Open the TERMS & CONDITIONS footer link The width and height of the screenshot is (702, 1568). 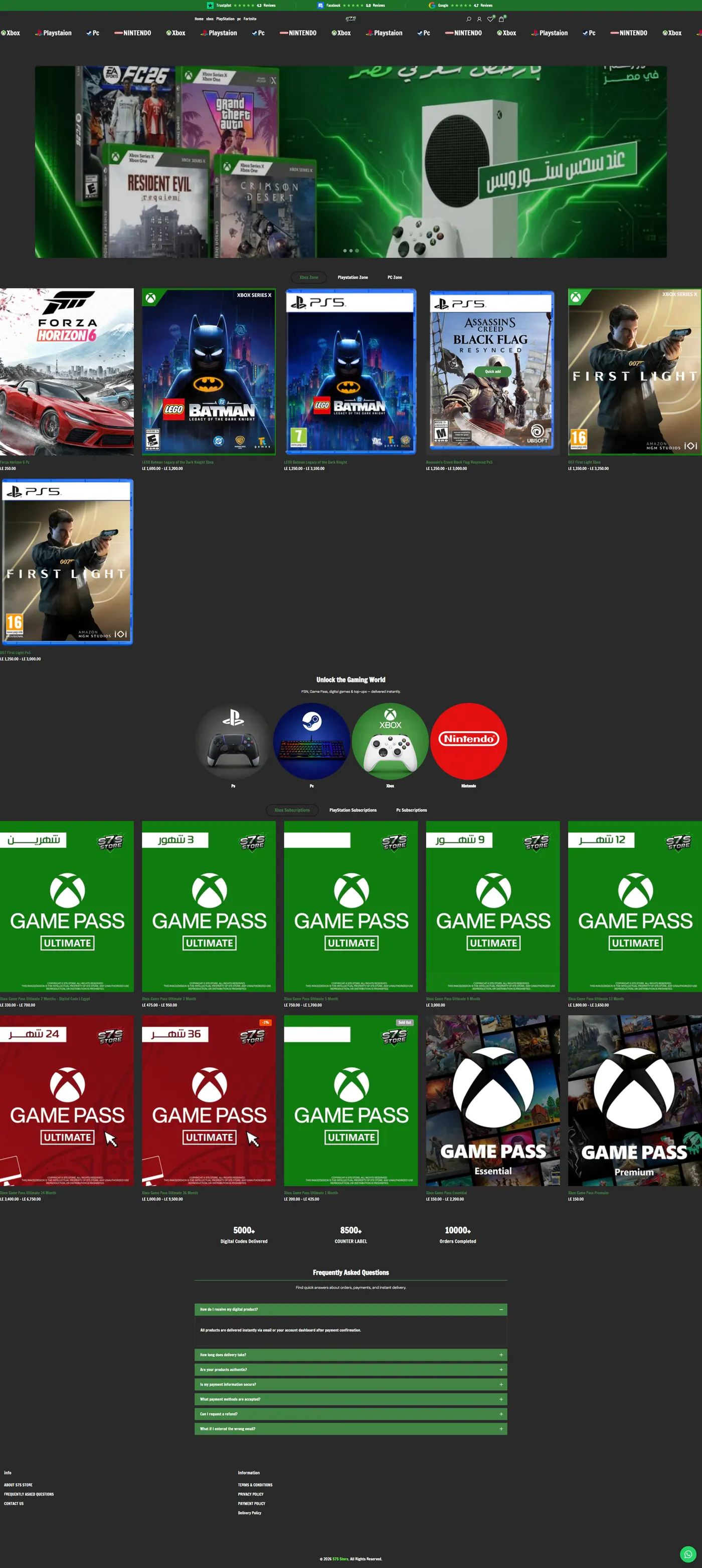point(255,1485)
